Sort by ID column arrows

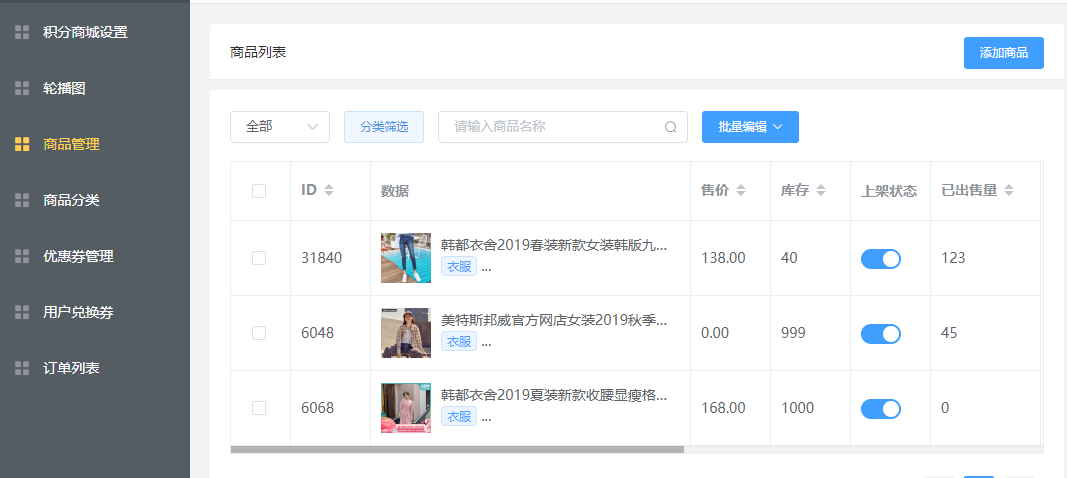click(329, 191)
